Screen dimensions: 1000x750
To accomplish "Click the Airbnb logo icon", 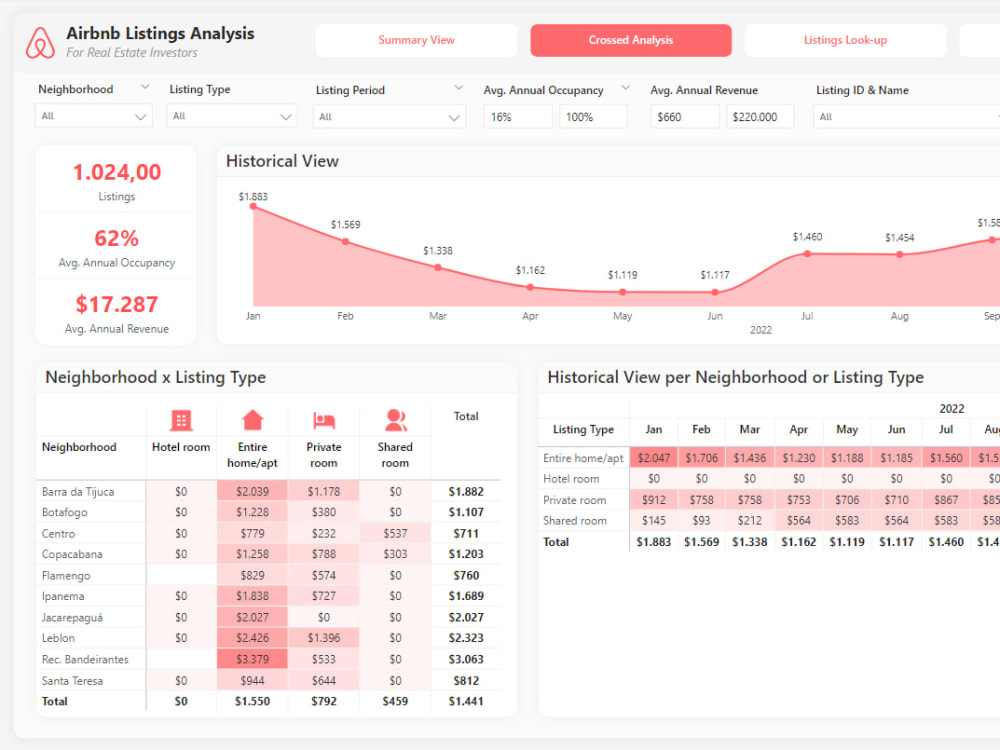I will [x=39, y=42].
